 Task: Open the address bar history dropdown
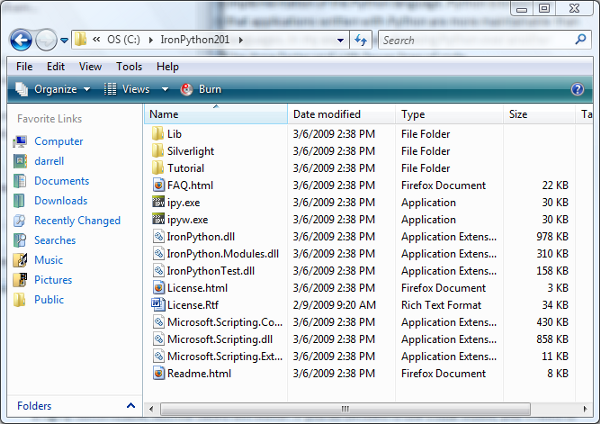pyautogui.click(x=340, y=40)
